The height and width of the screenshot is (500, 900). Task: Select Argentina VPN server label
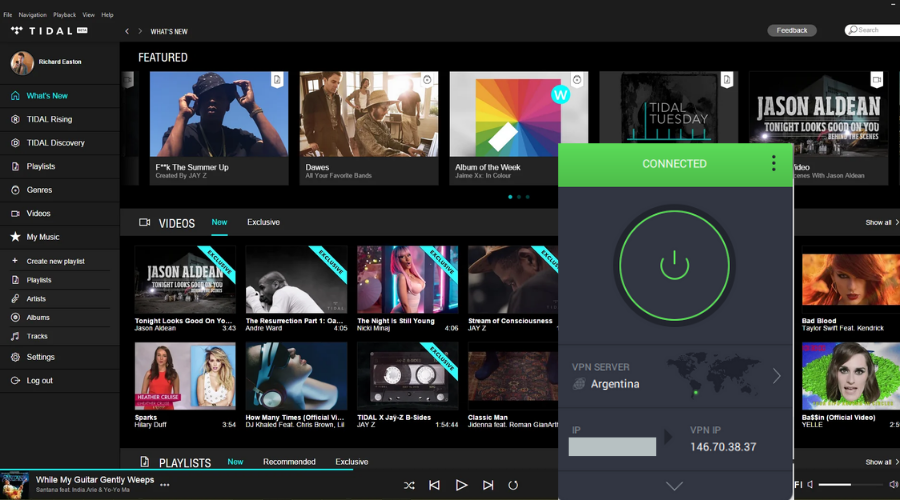[x=615, y=384]
